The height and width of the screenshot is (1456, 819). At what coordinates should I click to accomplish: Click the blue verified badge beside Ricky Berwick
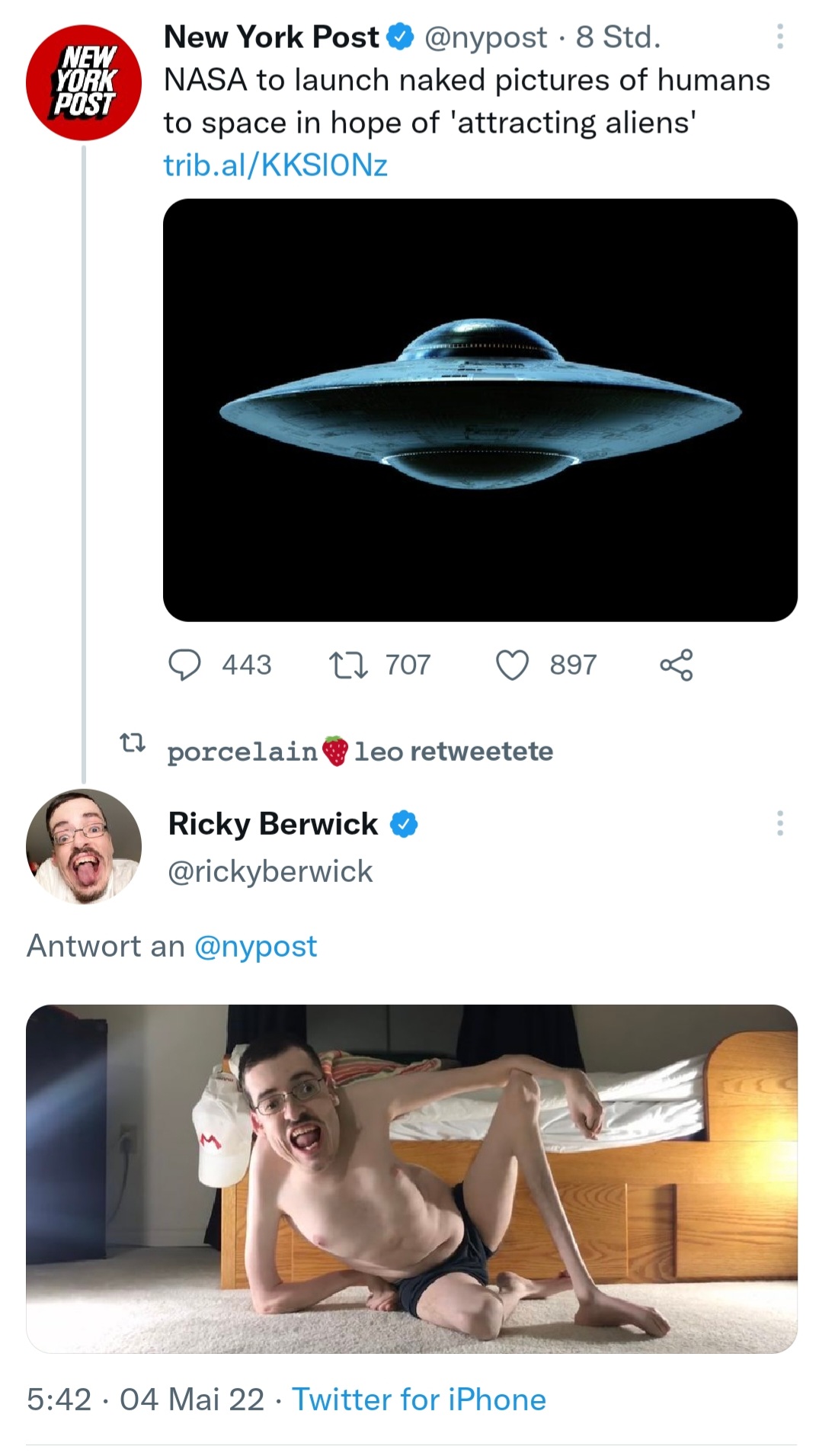click(404, 824)
